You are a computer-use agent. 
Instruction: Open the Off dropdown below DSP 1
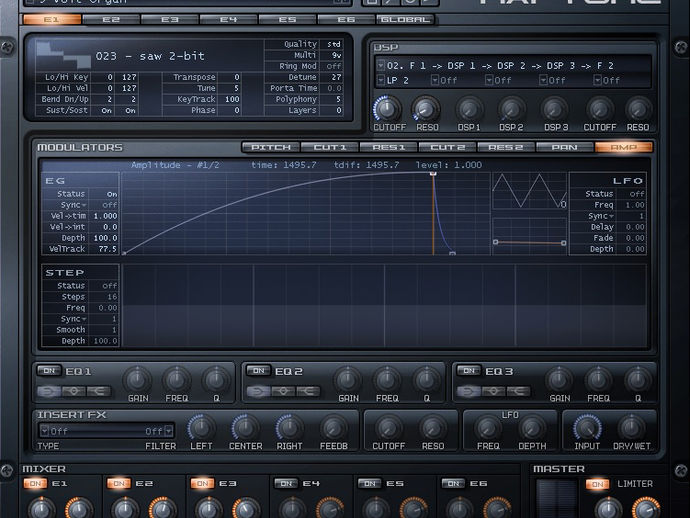[x=435, y=80]
